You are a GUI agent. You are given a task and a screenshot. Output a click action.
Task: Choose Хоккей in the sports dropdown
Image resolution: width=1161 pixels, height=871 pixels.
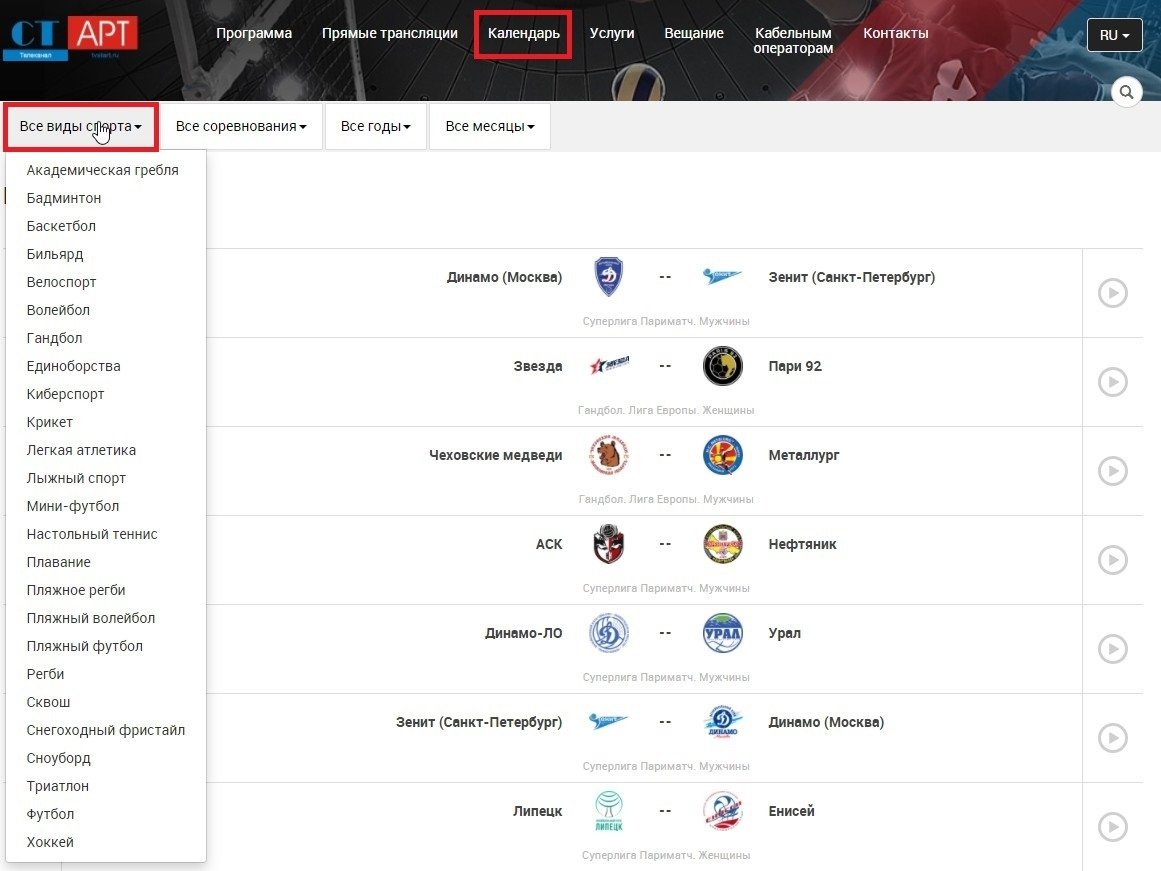pos(50,842)
